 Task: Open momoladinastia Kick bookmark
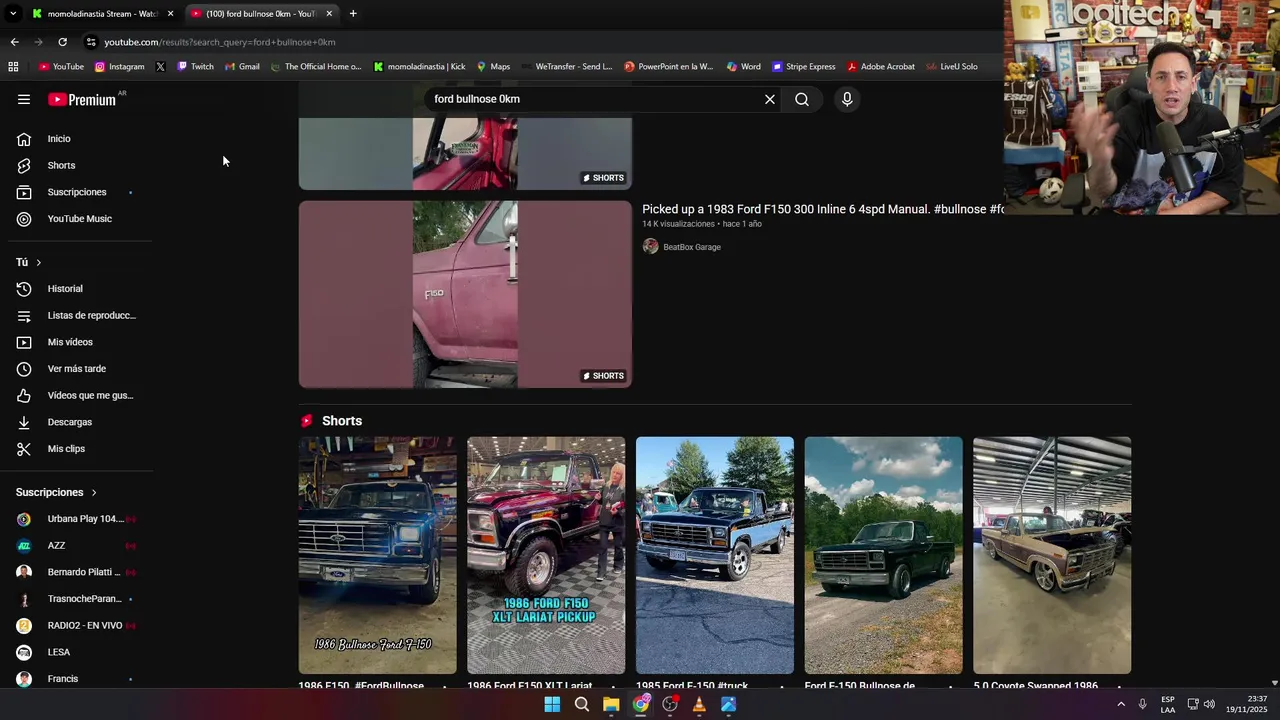click(419, 67)
